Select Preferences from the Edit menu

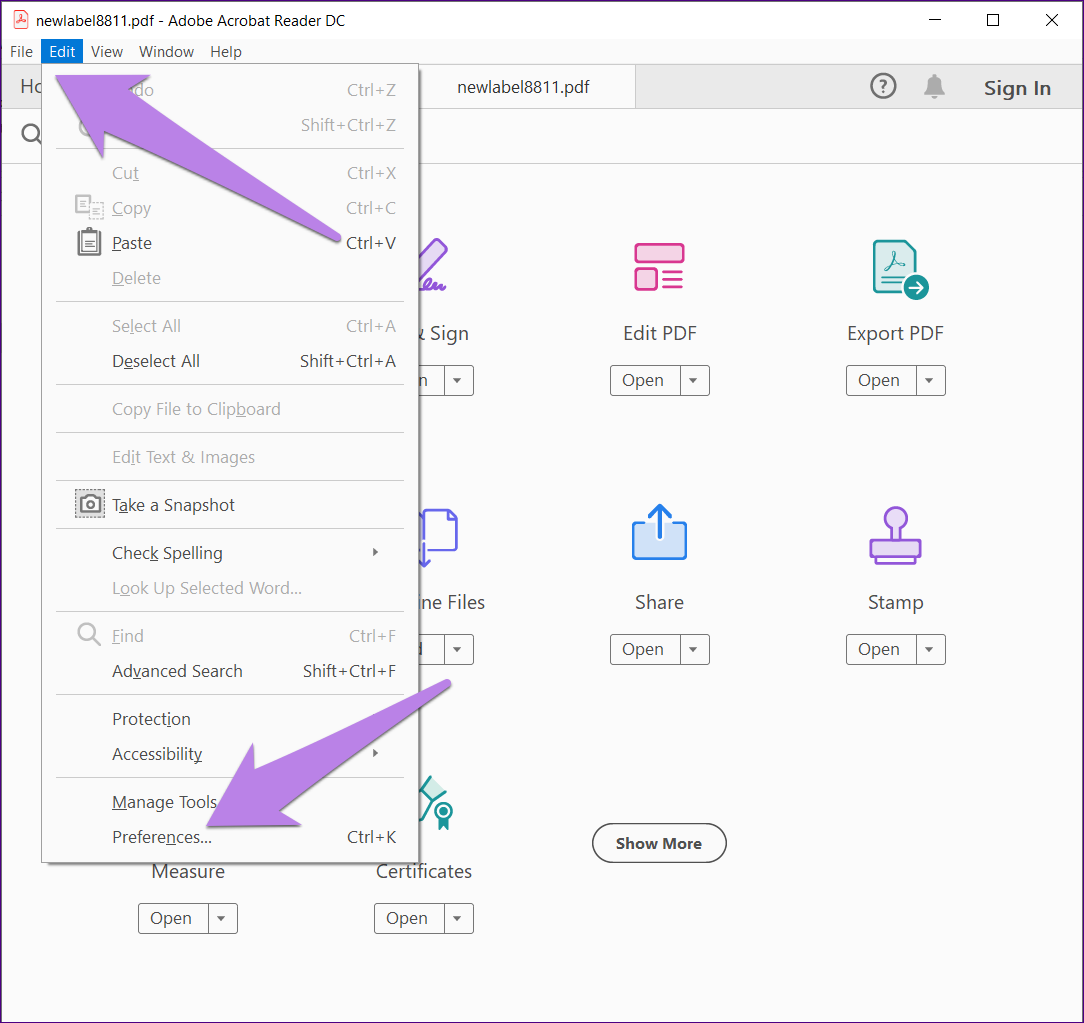(162, 837)
